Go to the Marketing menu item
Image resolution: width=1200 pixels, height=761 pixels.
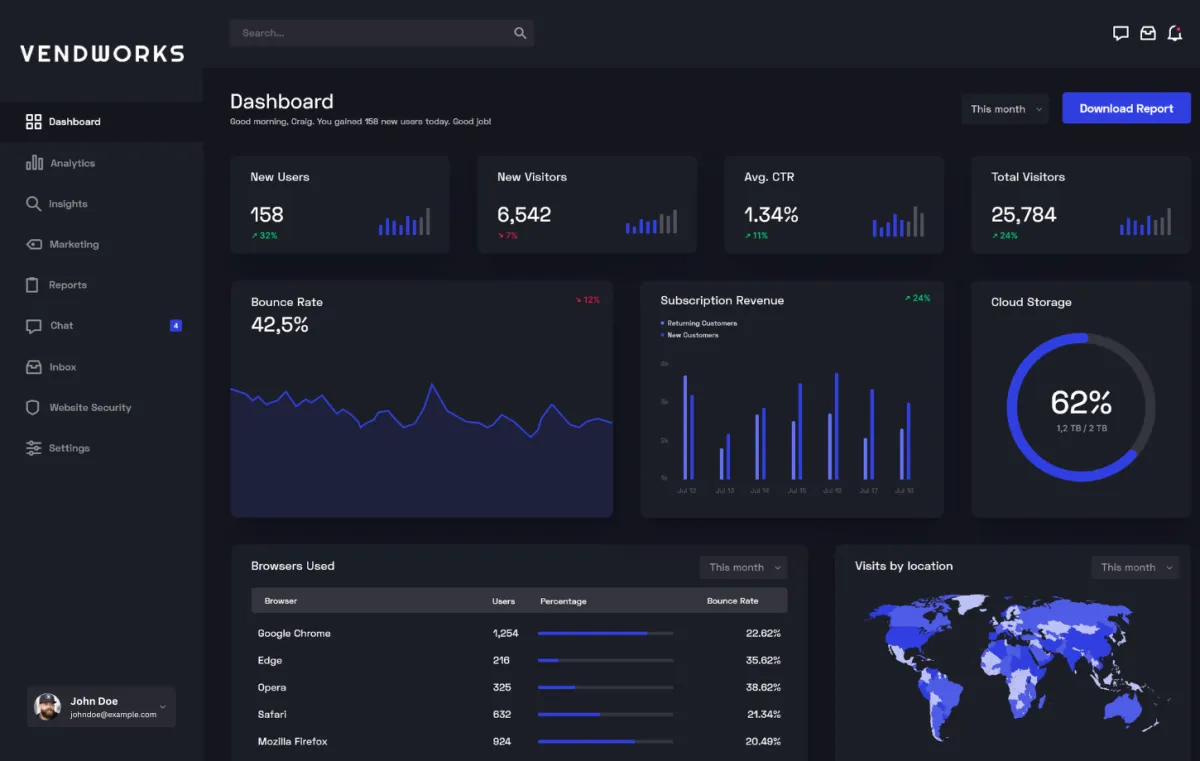(x=74, y=244)
